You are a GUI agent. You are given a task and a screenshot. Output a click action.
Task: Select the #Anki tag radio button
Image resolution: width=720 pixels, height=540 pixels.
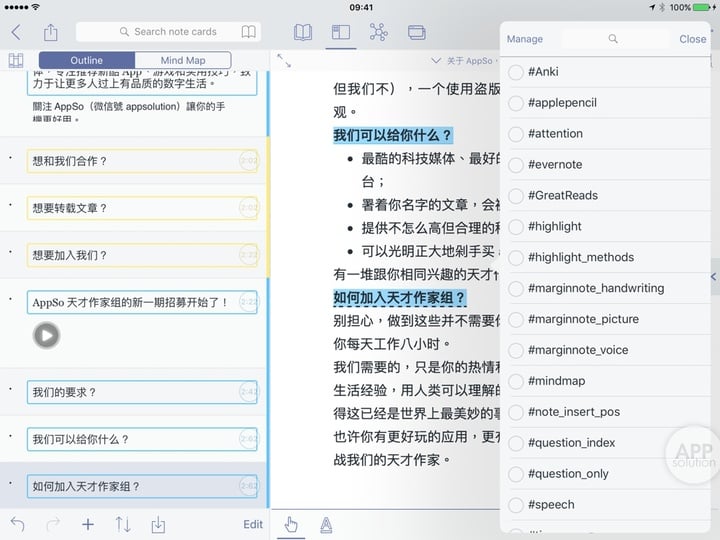[516, 72]
